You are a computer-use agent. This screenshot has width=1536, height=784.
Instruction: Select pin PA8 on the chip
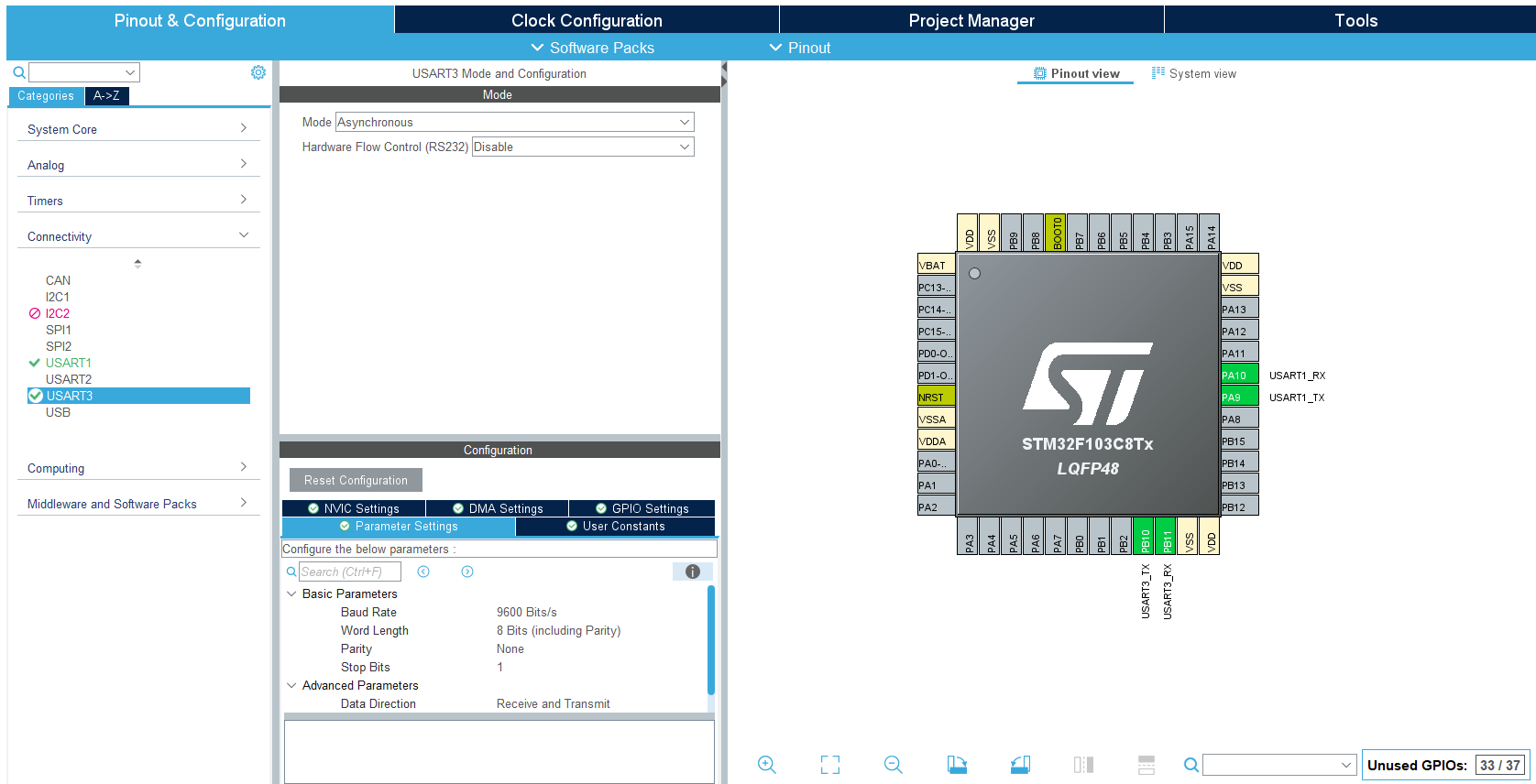coord(1239,419)
